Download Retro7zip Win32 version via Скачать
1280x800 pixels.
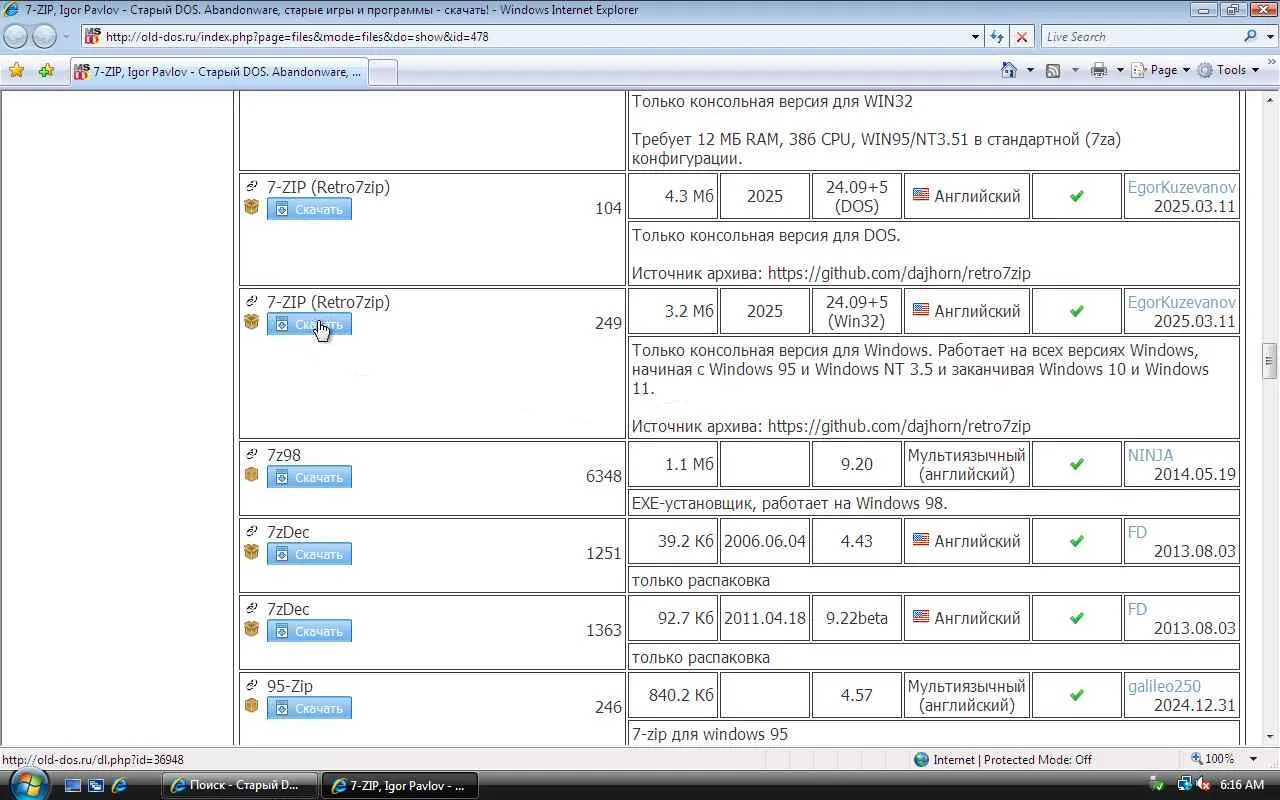[x=309, y=324]
